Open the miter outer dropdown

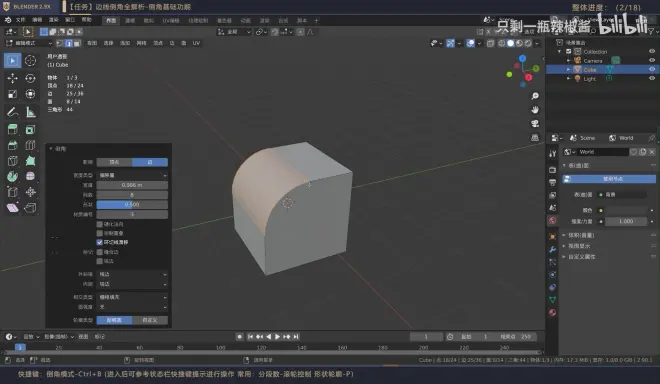pos(132,274)
